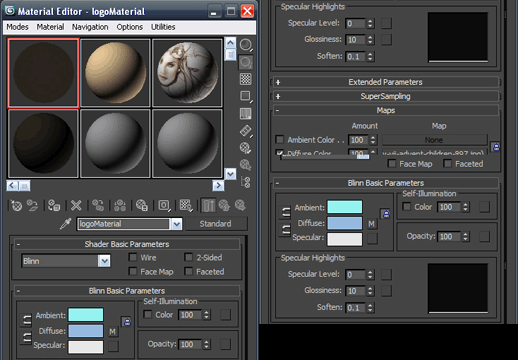Open the Options menu
This screenshot has height=360, width=518.
click(130, 27)
